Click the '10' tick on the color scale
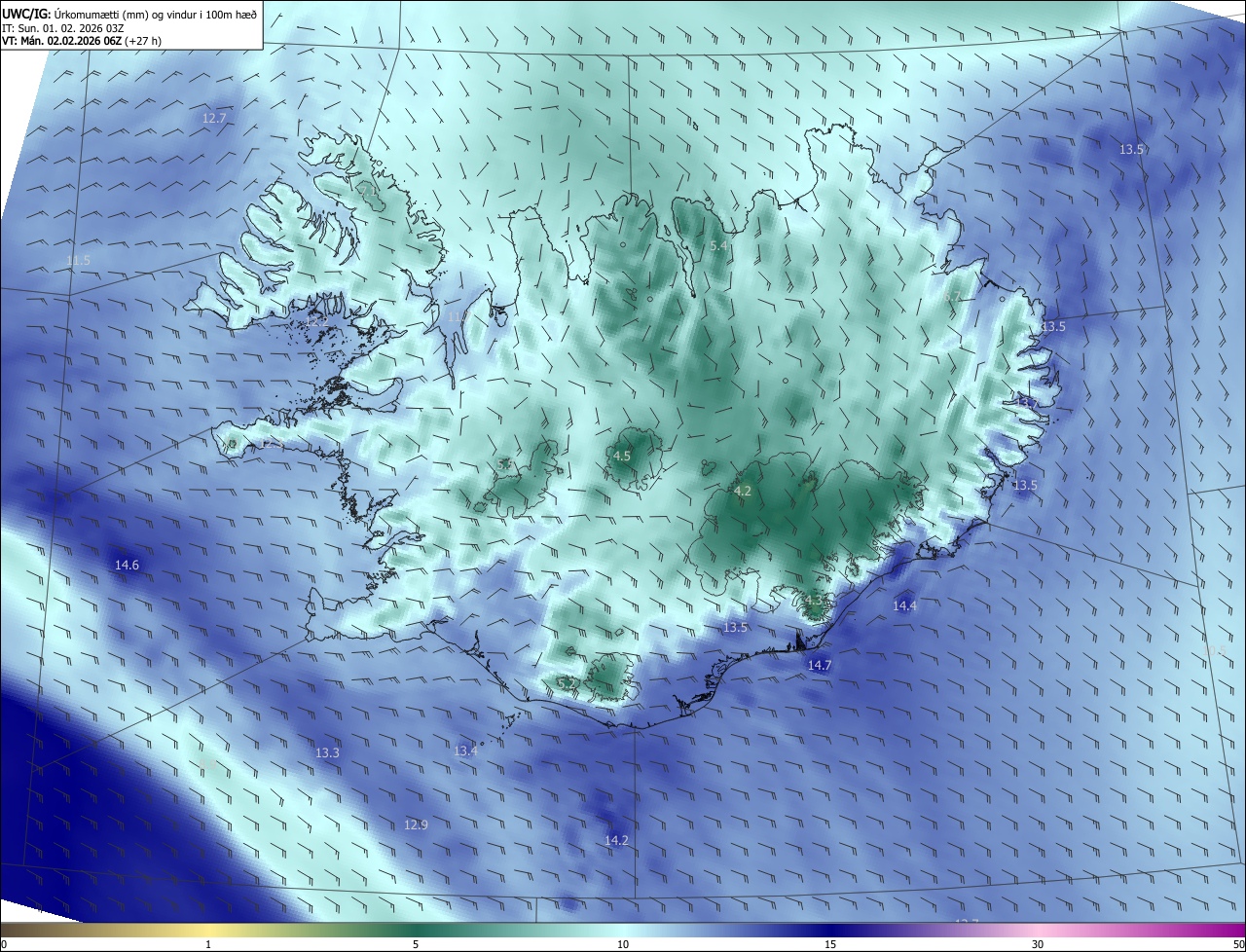 (623, 944)
